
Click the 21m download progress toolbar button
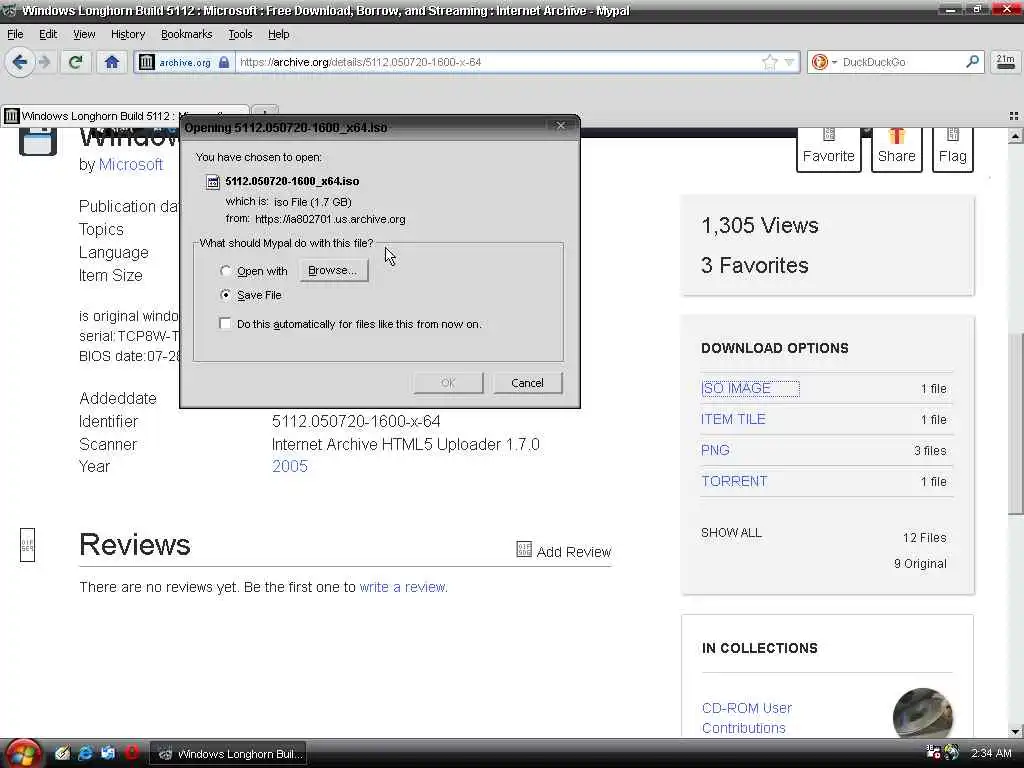click(1005, 62)
